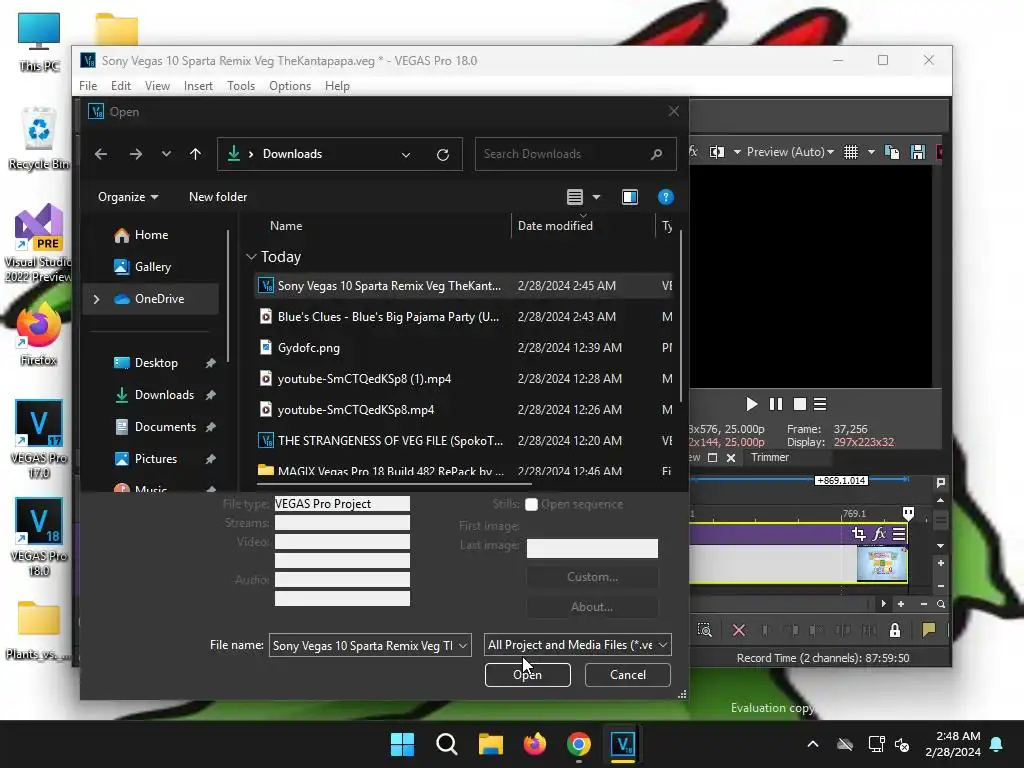
Task: Open the Insert menu in VEGAS
Action: pyautogui.click(x=198, y=86)
